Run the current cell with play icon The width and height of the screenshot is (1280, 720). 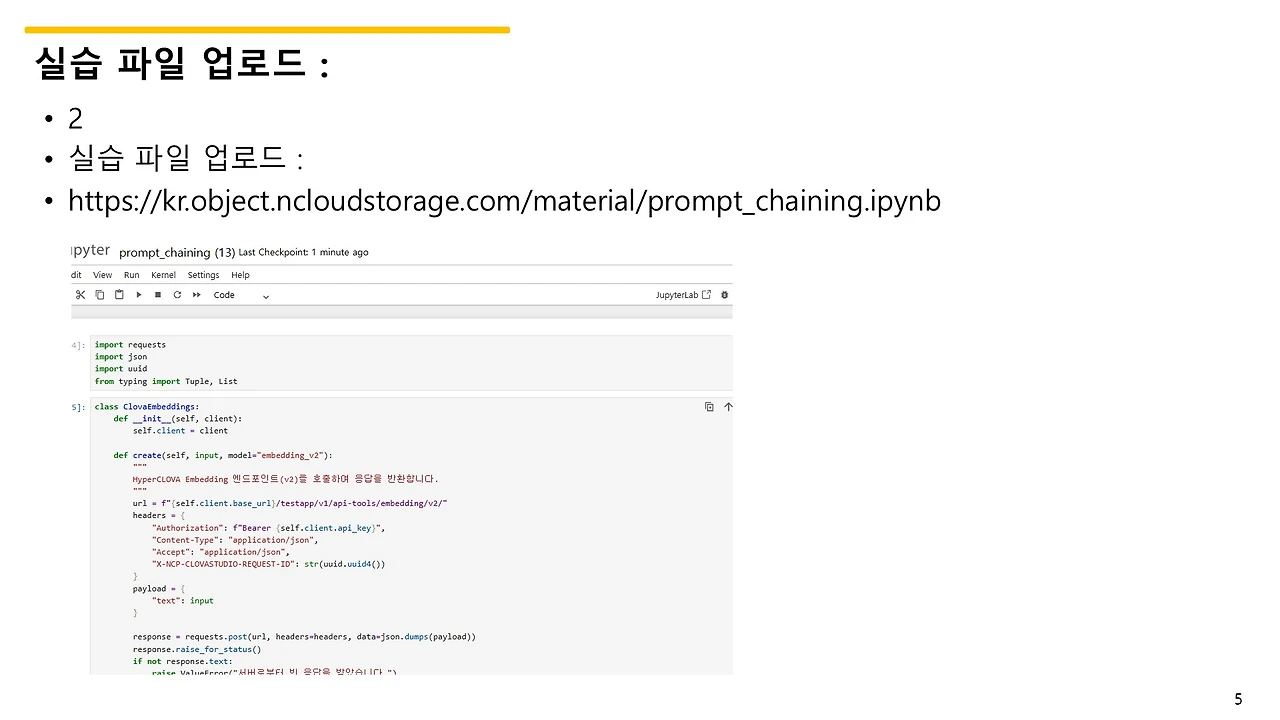139,295
